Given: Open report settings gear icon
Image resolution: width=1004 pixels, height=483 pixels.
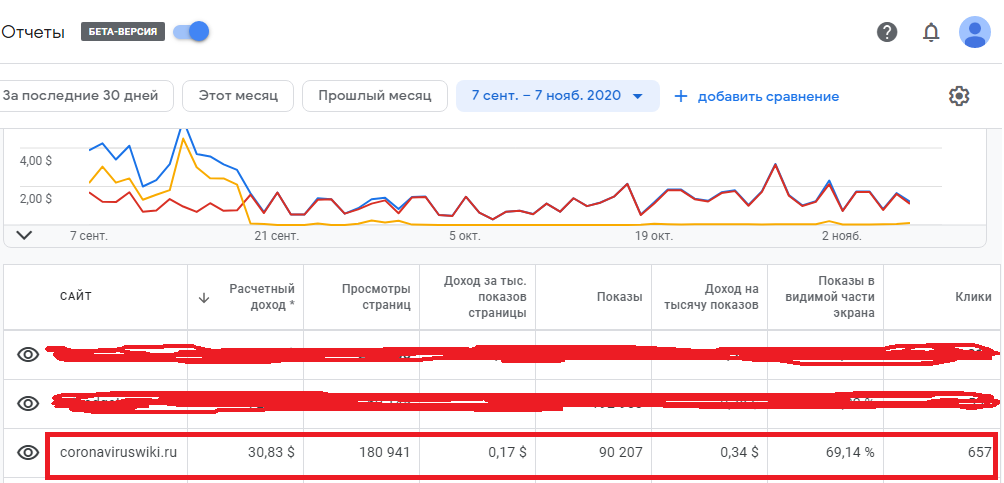Looking at the screenshot, I should pyautogui.click(x=959, y=96).
